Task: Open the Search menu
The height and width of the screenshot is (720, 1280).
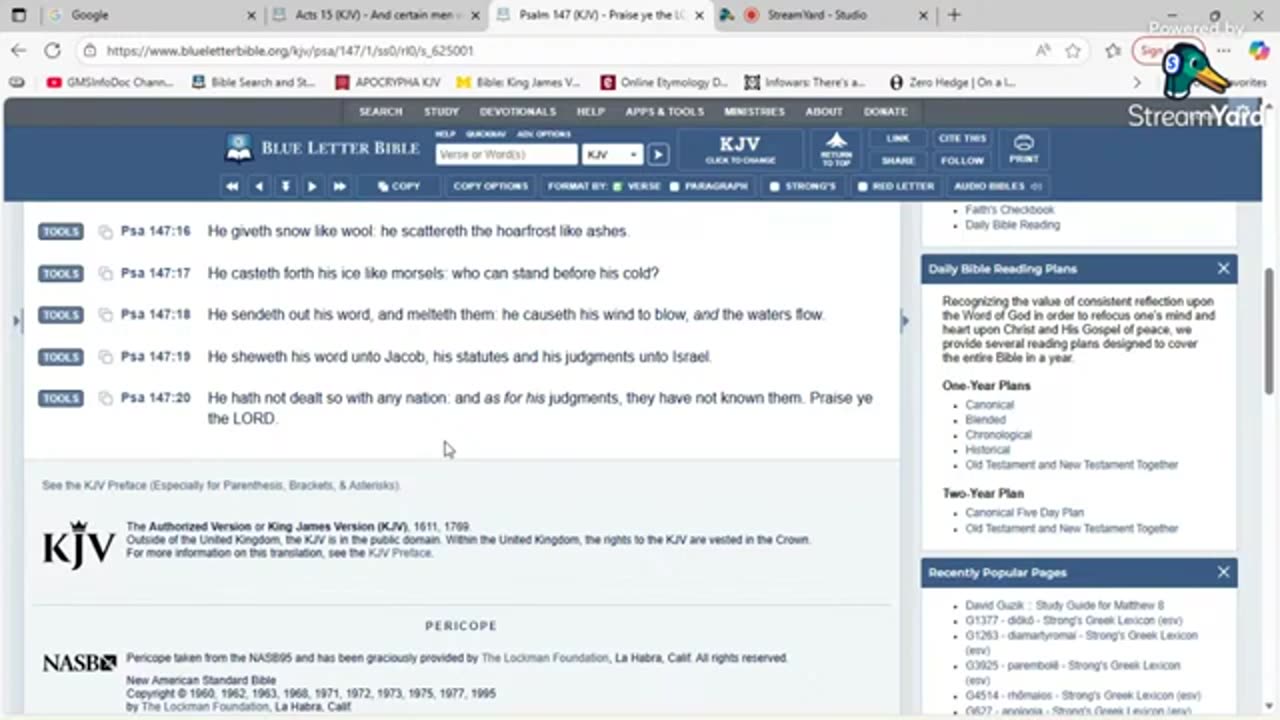Action: click(380, 112)
